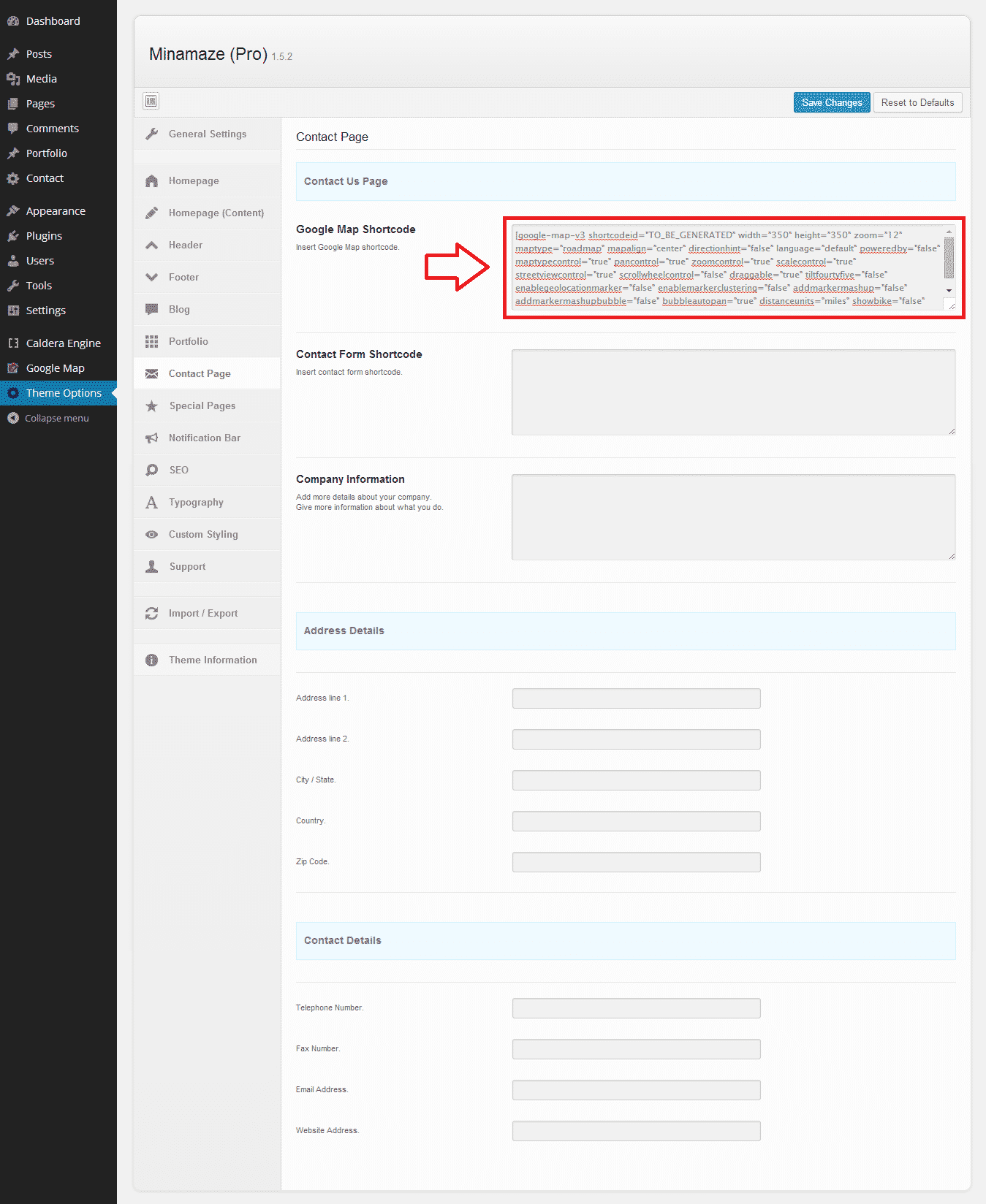Viewport: 986px width, 1204px height.
Task: Click into the Contact Form Shortcode textarea
Action: click(733, 392)
